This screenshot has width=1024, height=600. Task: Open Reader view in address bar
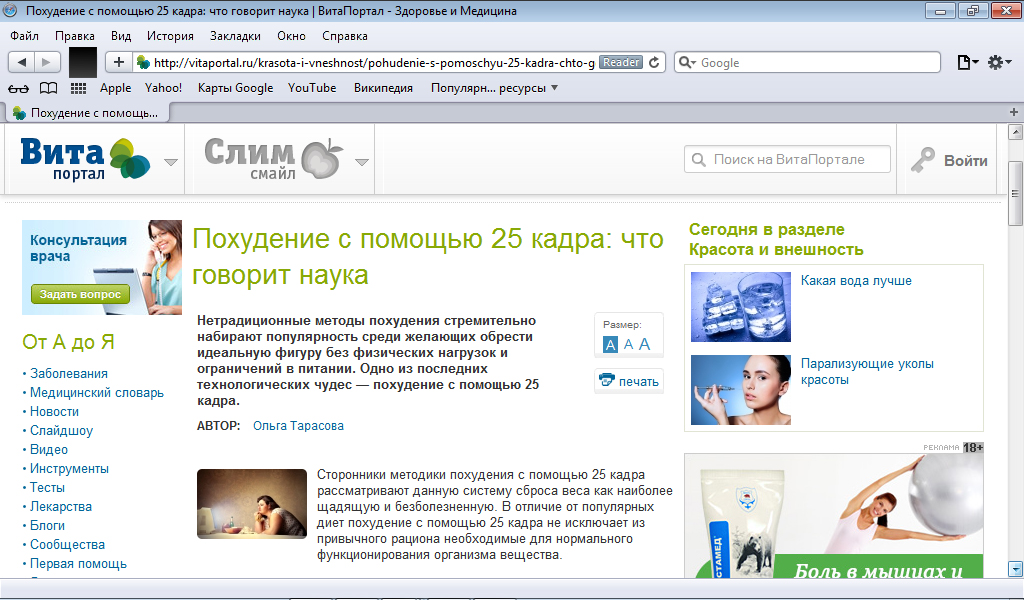(621, 62)
